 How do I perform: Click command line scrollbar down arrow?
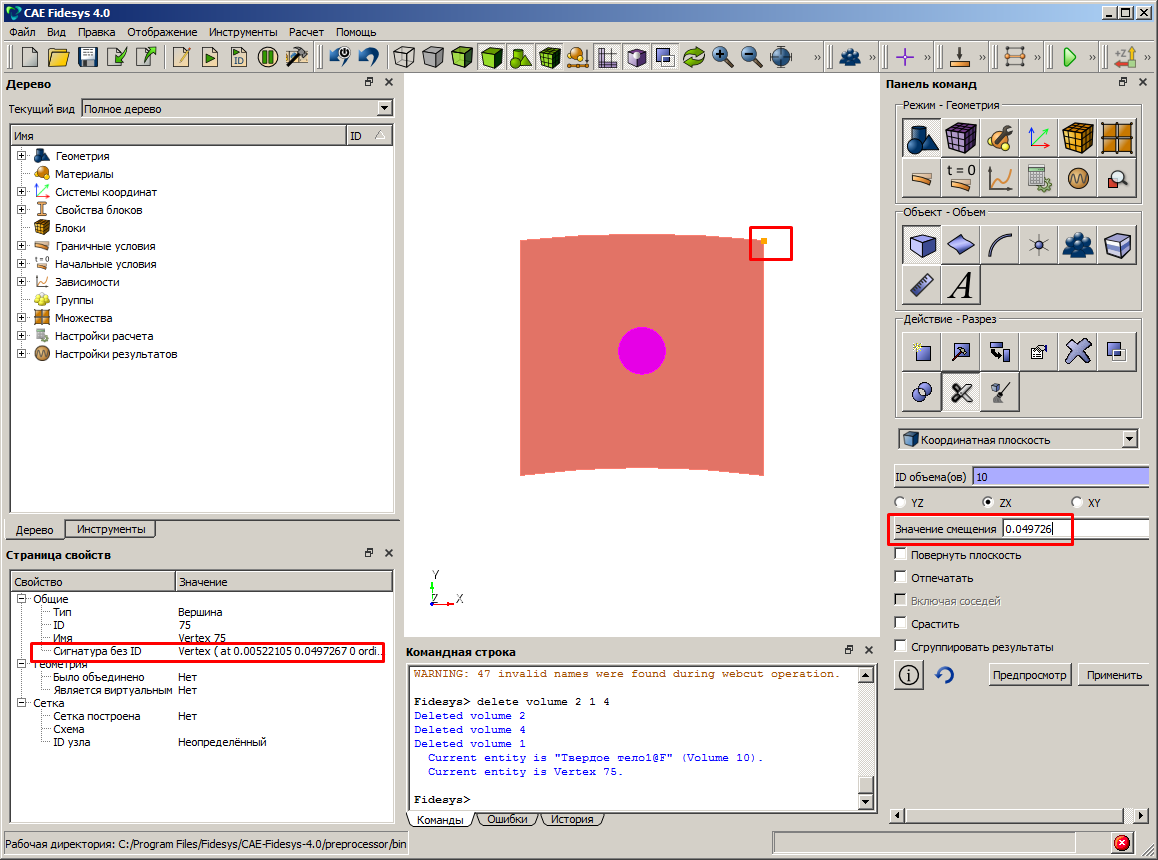click(866, 802)
